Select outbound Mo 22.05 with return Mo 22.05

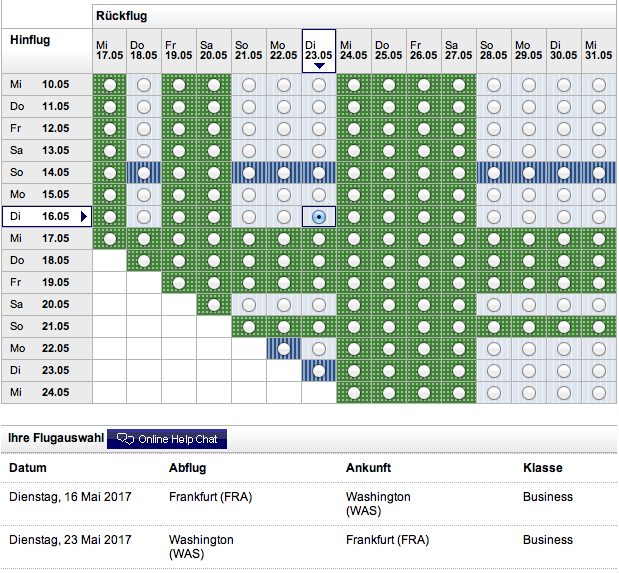tap(284, 349)
